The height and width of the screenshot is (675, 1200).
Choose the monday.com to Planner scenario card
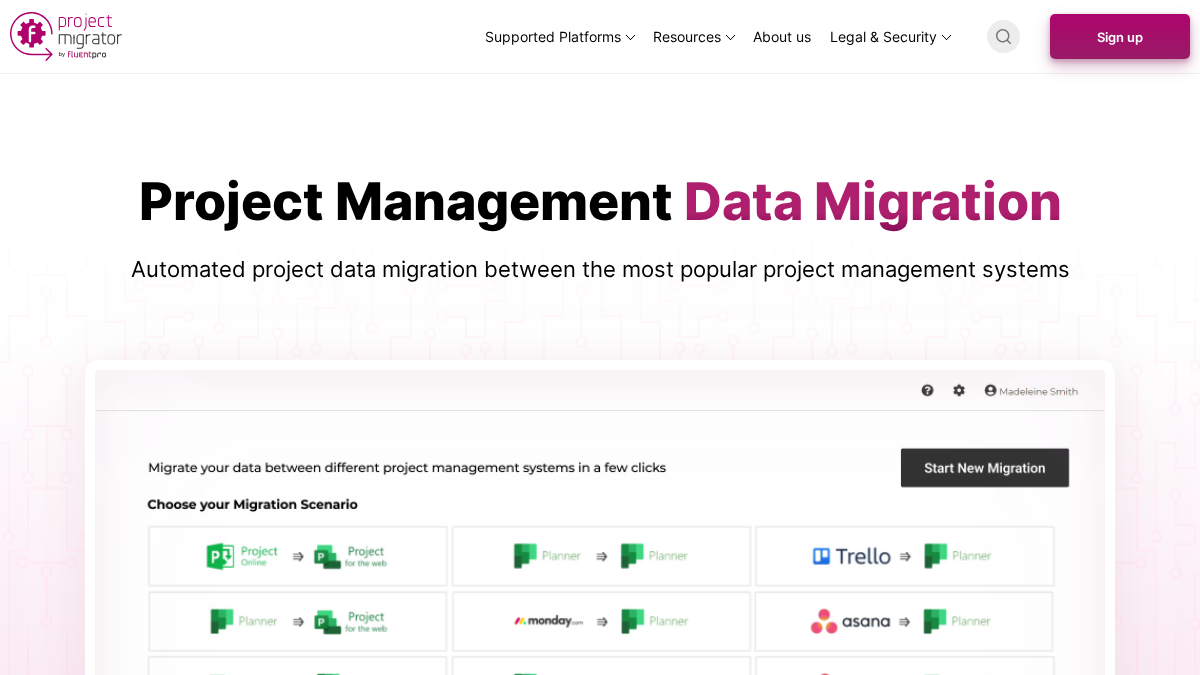point(601,621)
